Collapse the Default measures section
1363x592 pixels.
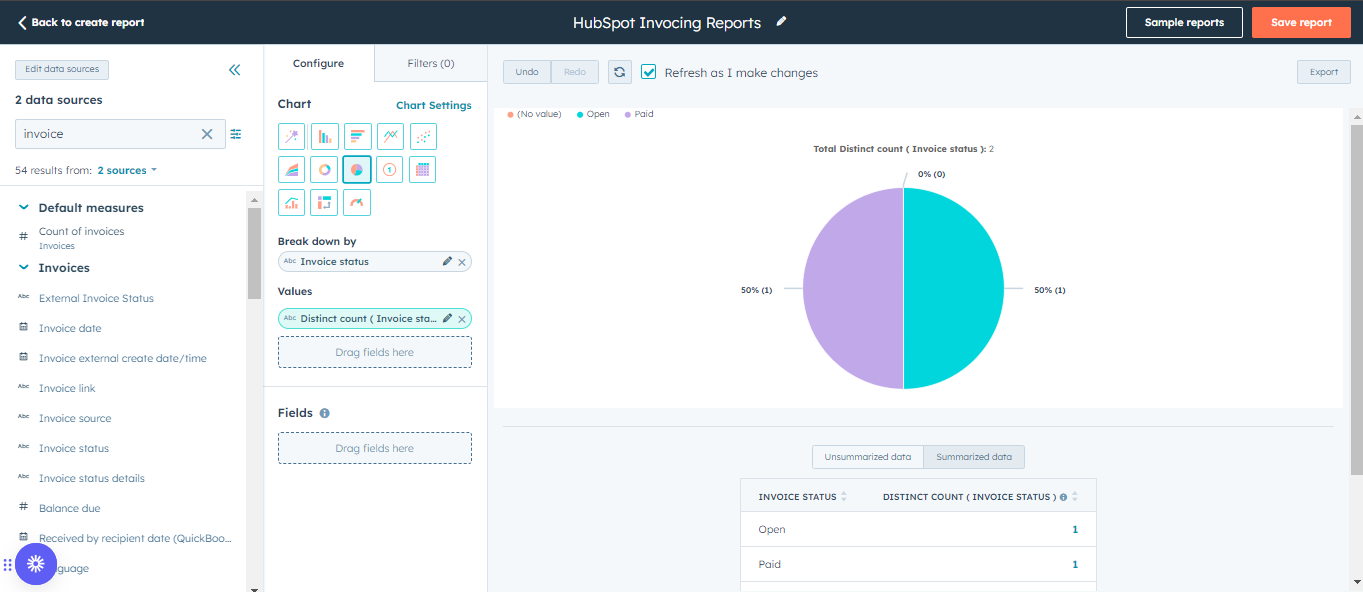point(22,207)
